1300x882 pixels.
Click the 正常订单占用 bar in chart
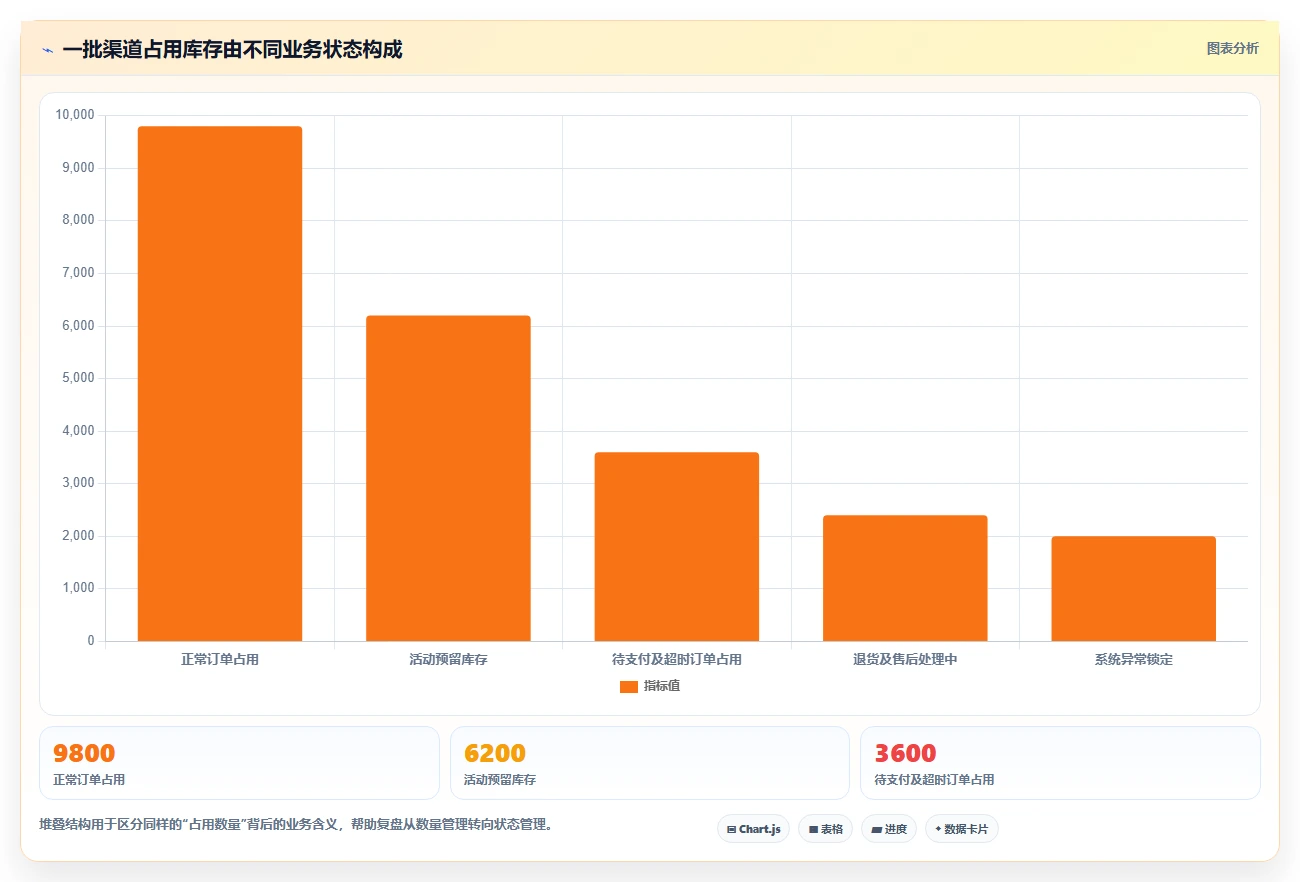220,384
